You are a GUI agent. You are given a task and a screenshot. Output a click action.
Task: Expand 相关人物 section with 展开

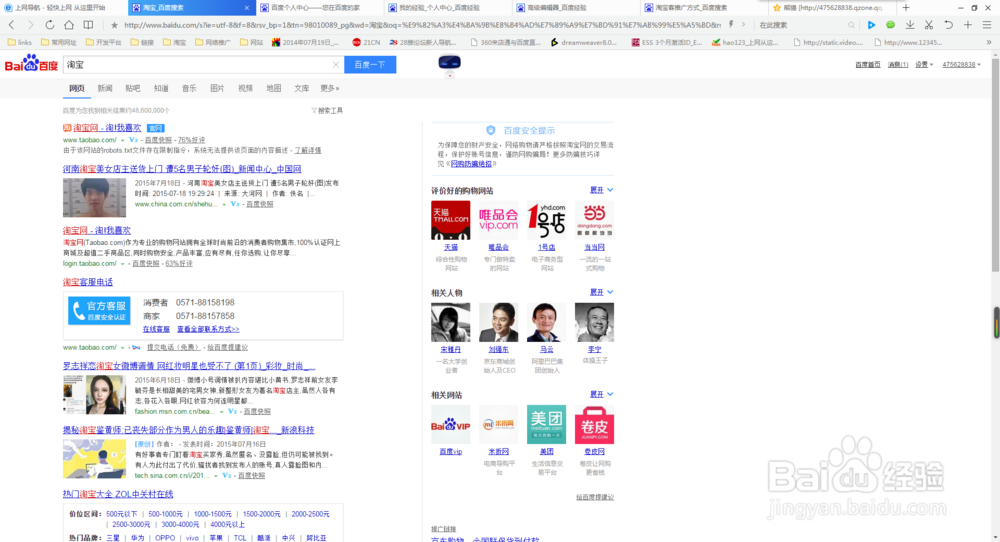pos(601,292)
